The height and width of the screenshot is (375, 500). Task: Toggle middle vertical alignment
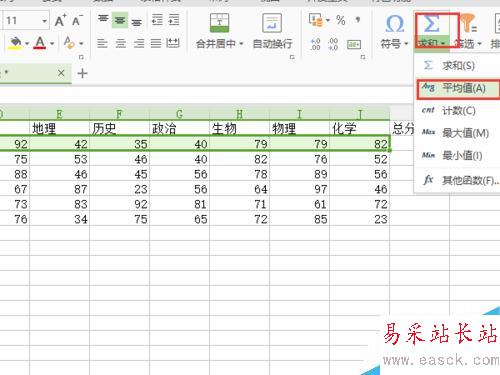tap(120, 20)
